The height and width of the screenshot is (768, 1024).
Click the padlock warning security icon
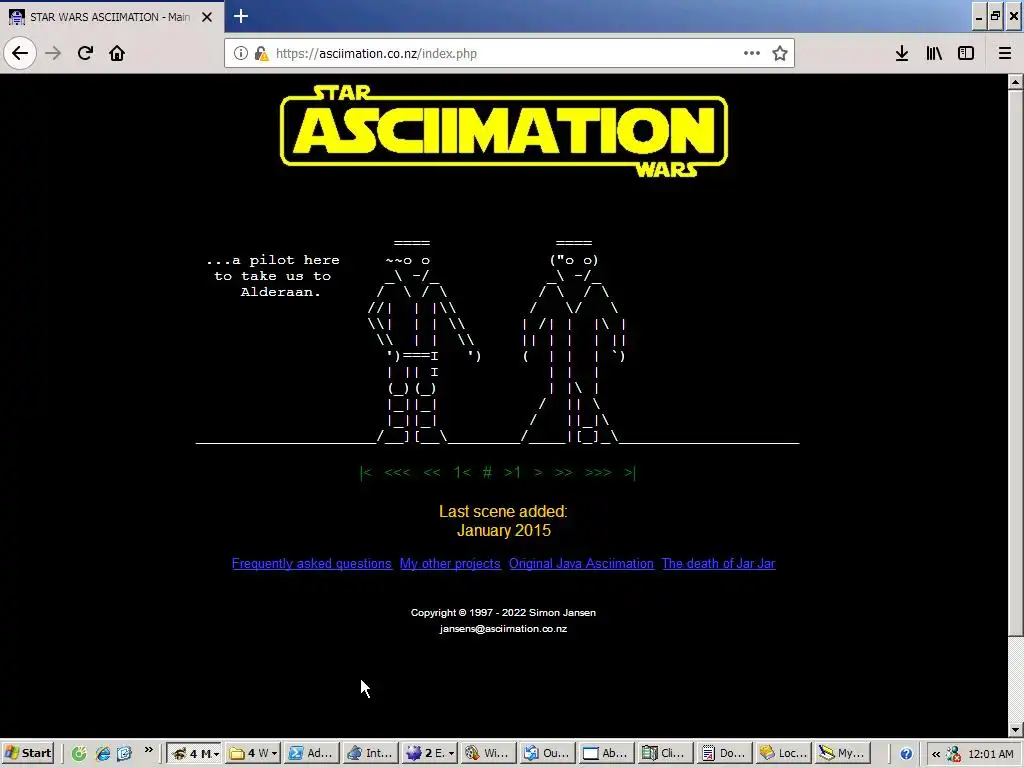pos(261,54)
